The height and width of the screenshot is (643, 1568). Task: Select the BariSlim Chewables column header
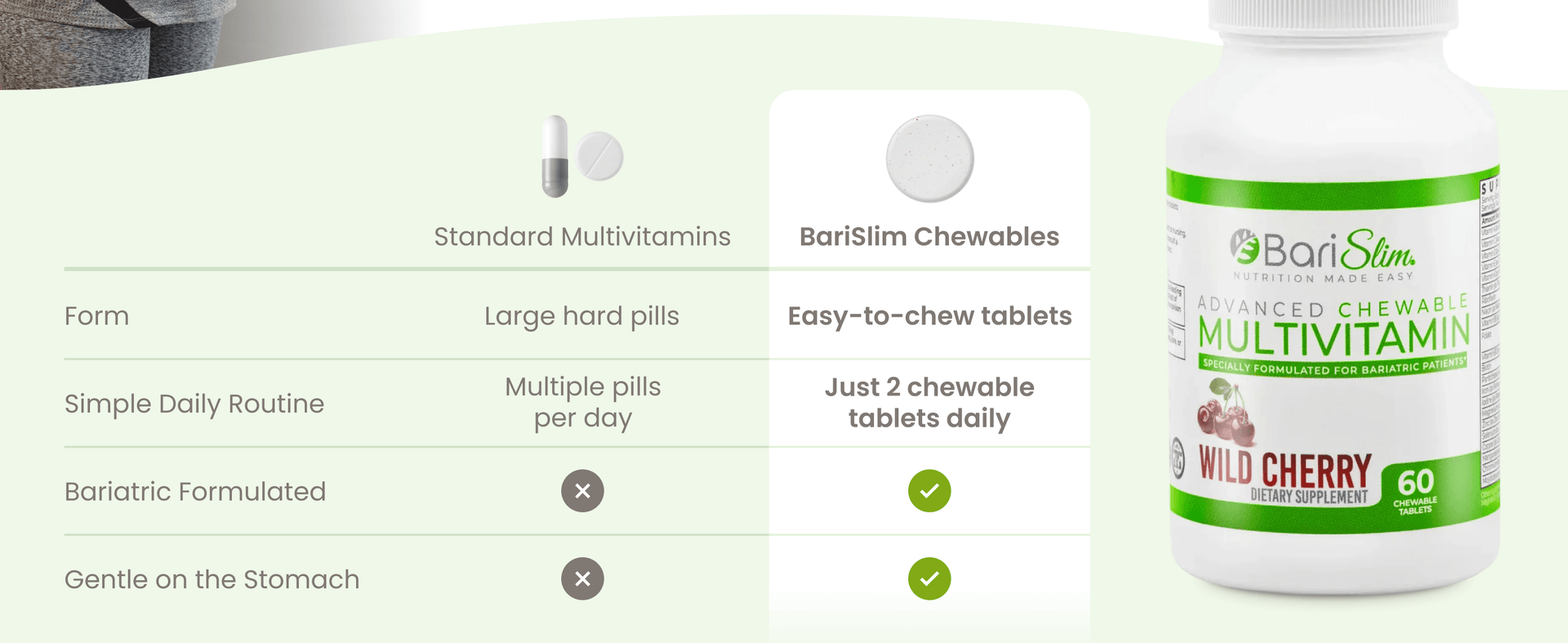pyautogui.click(x=929, y=237)
